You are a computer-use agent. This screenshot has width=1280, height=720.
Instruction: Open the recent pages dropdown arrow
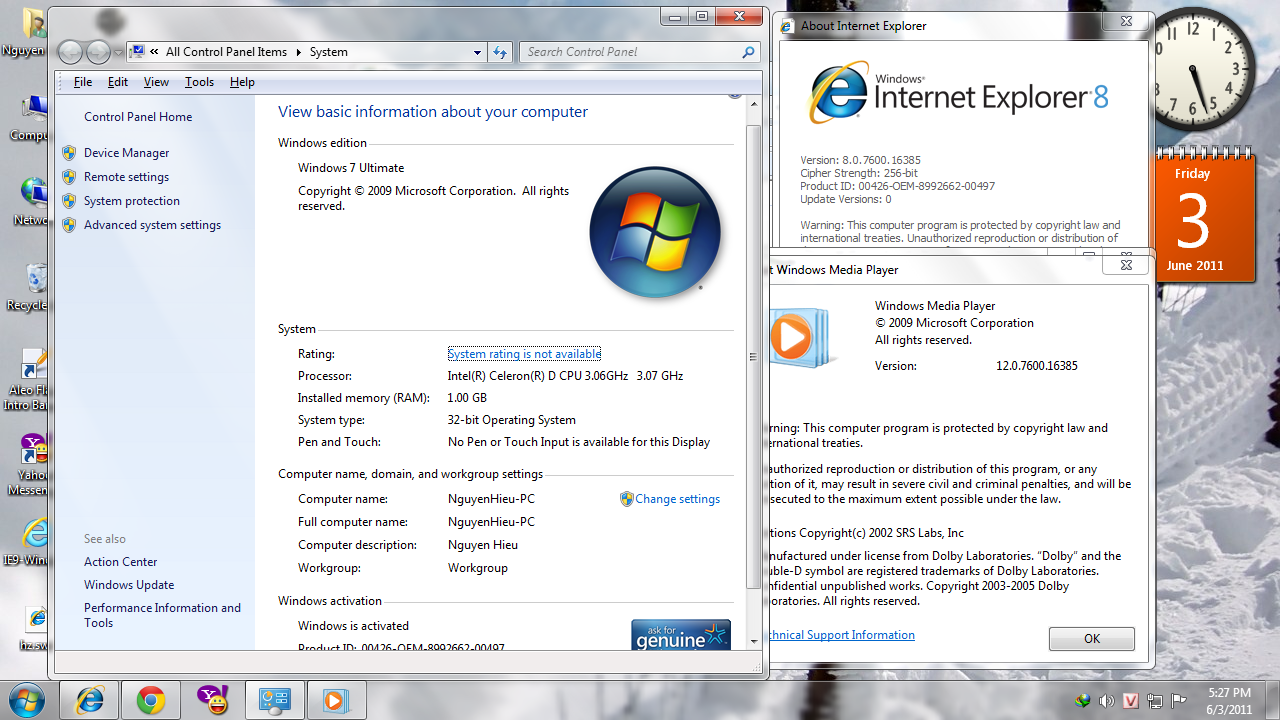(x=118, y=52)
